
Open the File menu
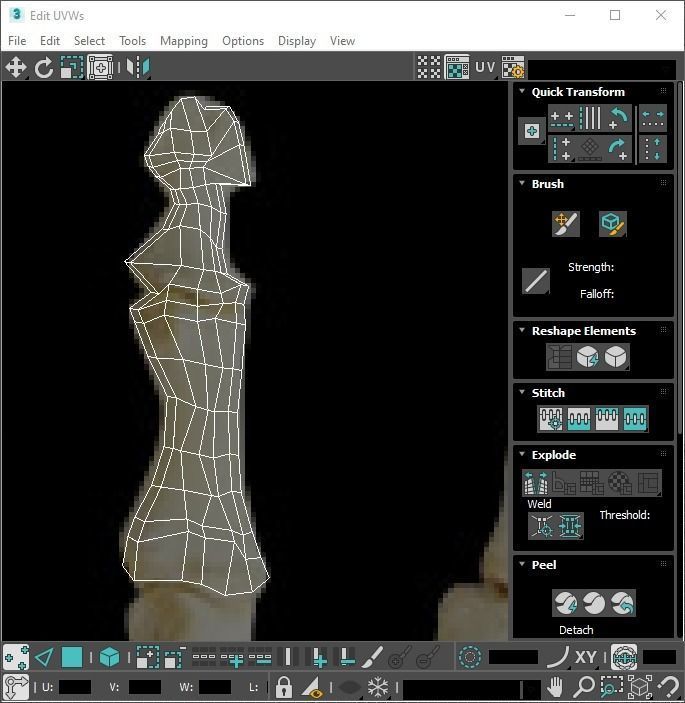[17, 41]
